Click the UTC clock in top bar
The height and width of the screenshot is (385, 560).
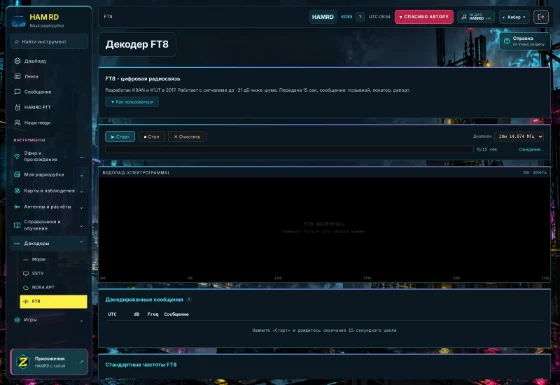(x=379, y=17)
